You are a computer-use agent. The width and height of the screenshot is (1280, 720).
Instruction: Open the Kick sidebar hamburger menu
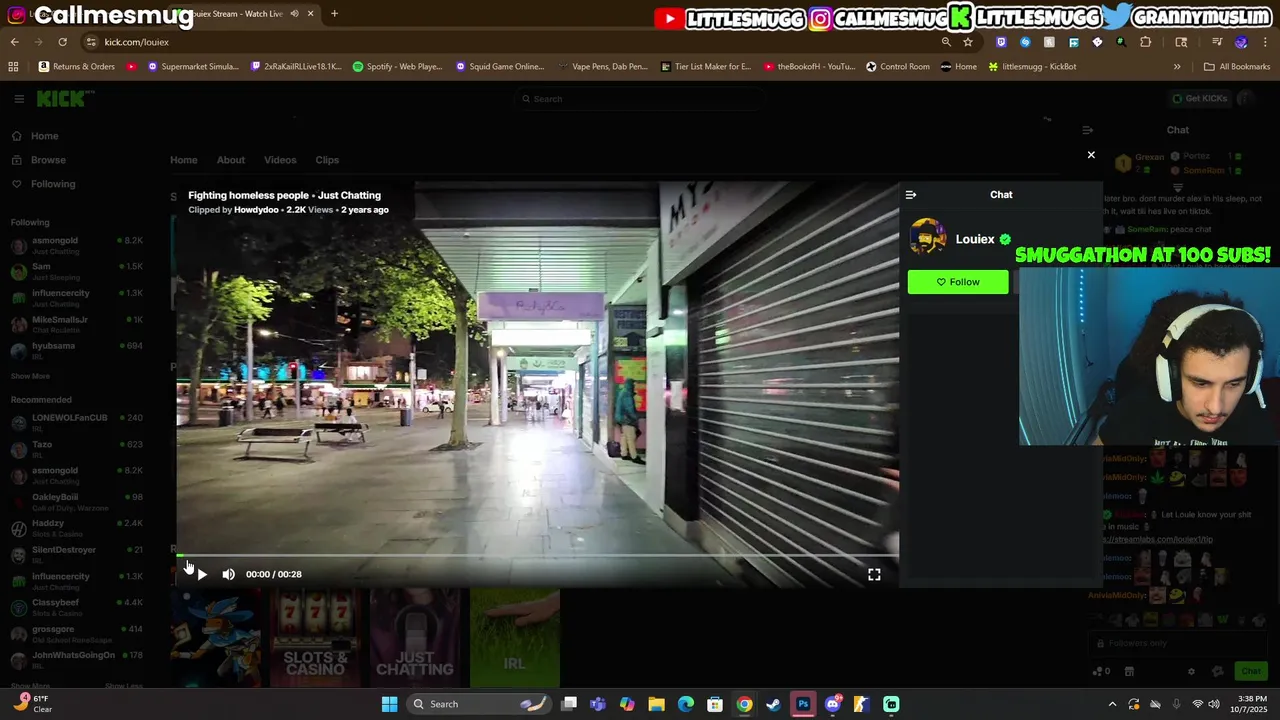point(19,99)
